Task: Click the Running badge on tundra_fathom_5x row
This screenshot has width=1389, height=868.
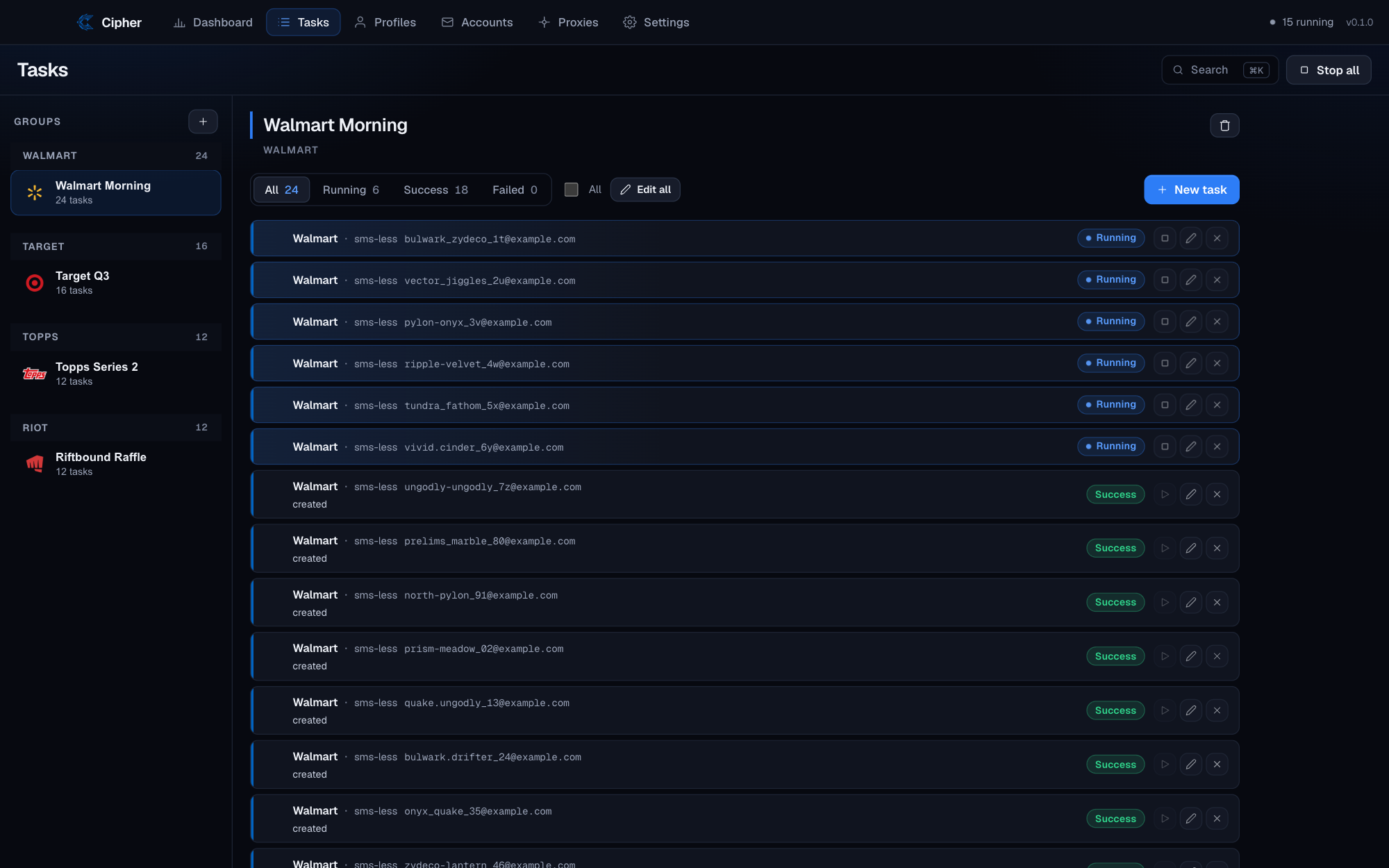Action: pyautogui.click(x=1111, y=405)
